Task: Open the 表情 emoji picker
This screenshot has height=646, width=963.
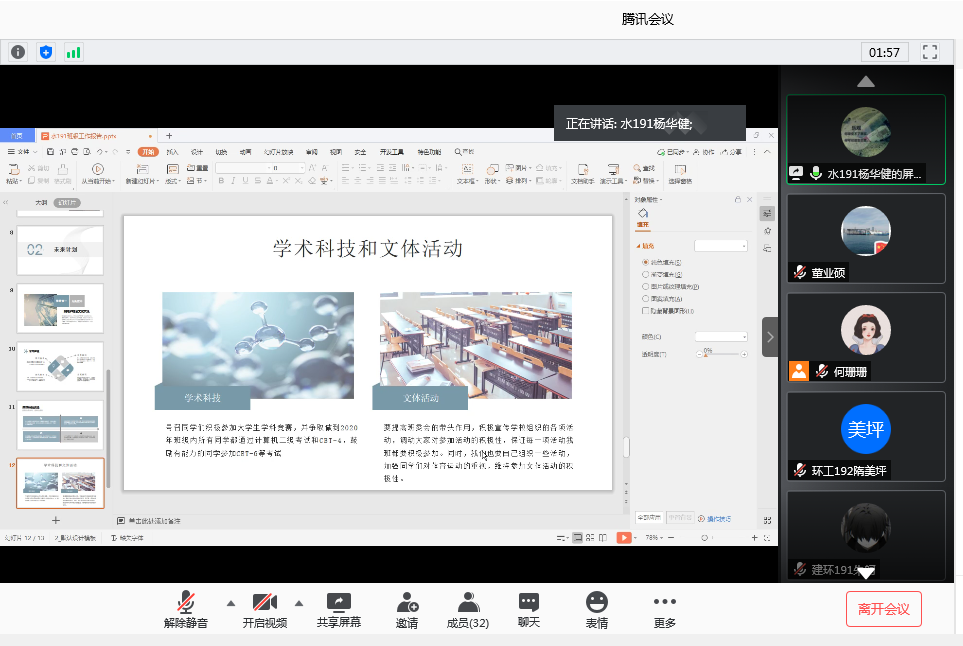Action: click(597, 602)
